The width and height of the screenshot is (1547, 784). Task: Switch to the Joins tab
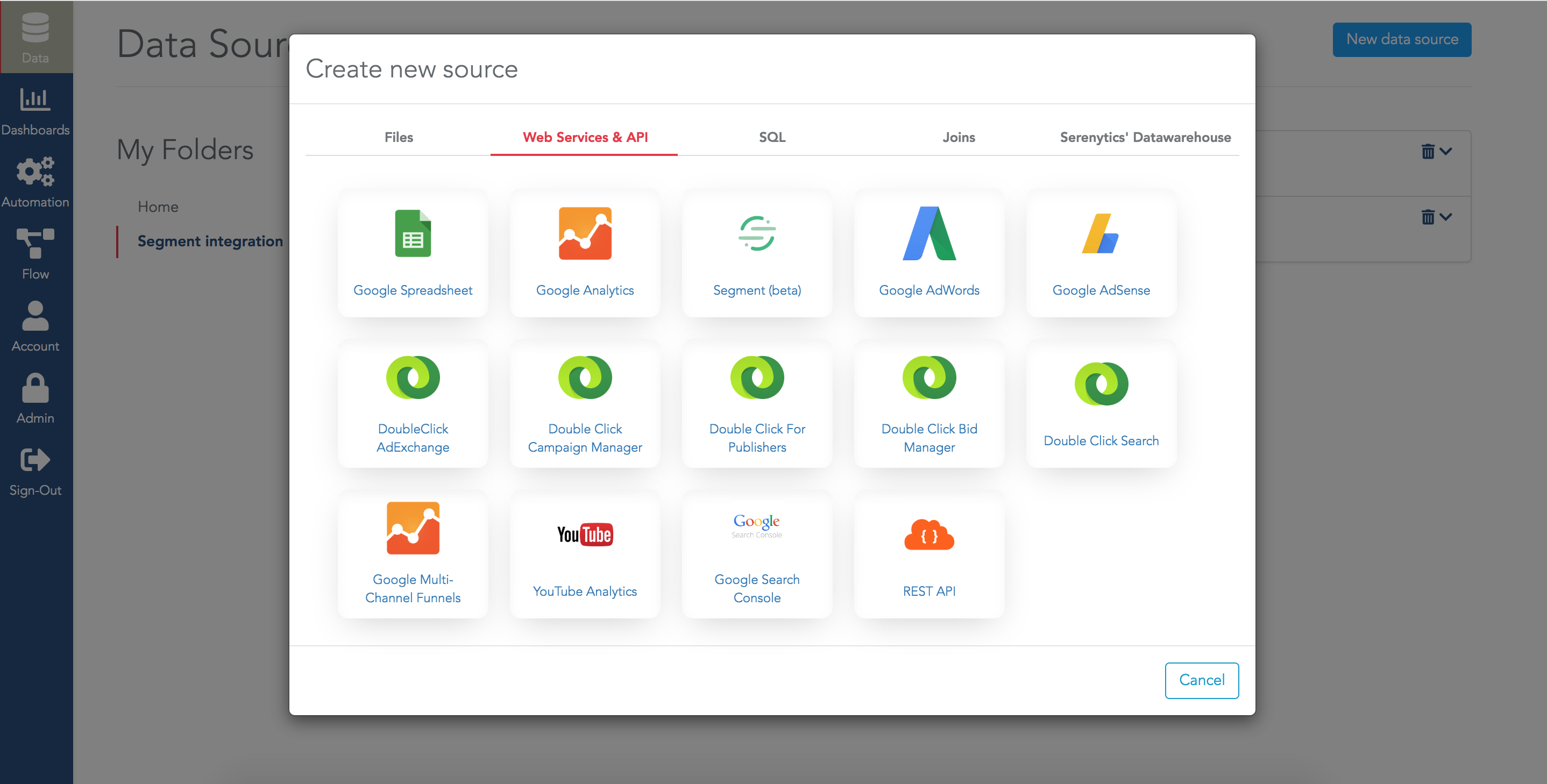pos(959,138)
